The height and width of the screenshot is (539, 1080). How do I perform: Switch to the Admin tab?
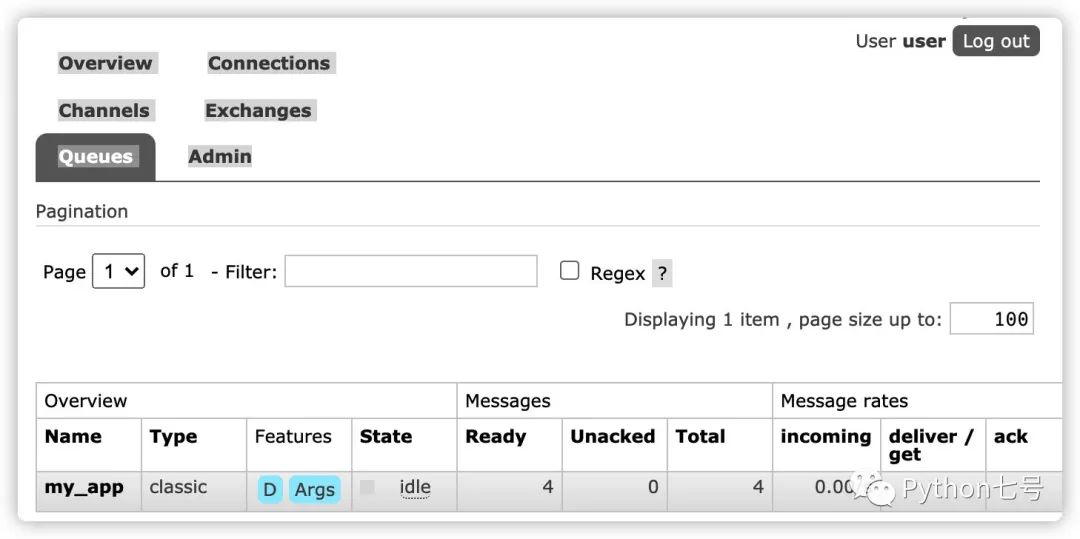click(x=220, y=156)
